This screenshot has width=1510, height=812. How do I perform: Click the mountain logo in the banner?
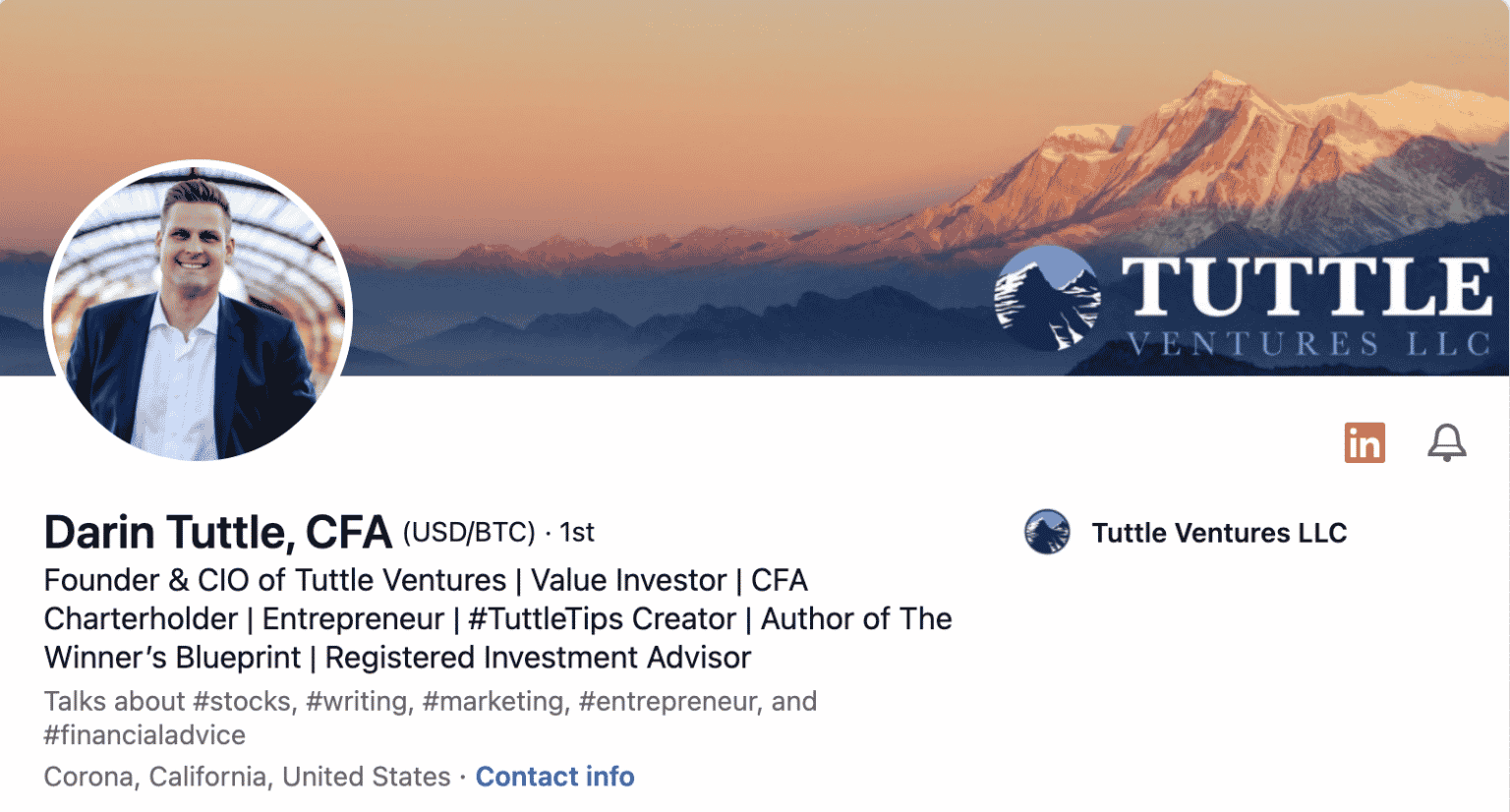click(x=1048, y=299)
